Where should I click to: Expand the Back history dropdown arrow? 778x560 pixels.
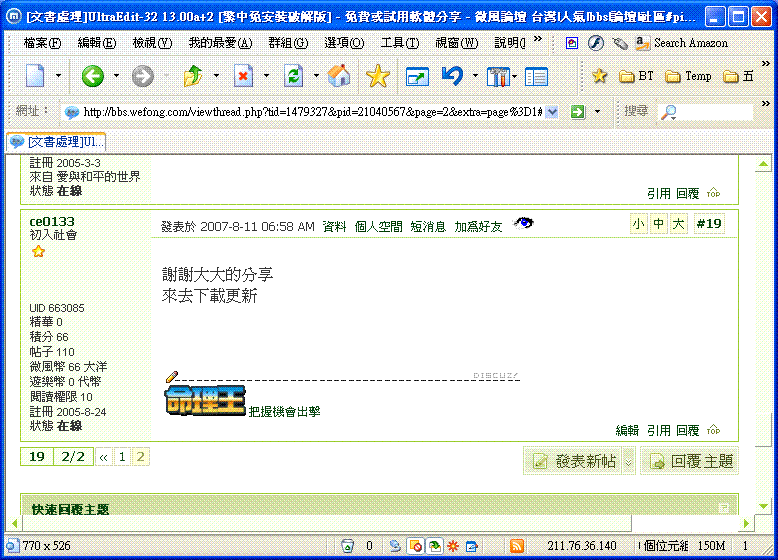(x=116, y=76)
